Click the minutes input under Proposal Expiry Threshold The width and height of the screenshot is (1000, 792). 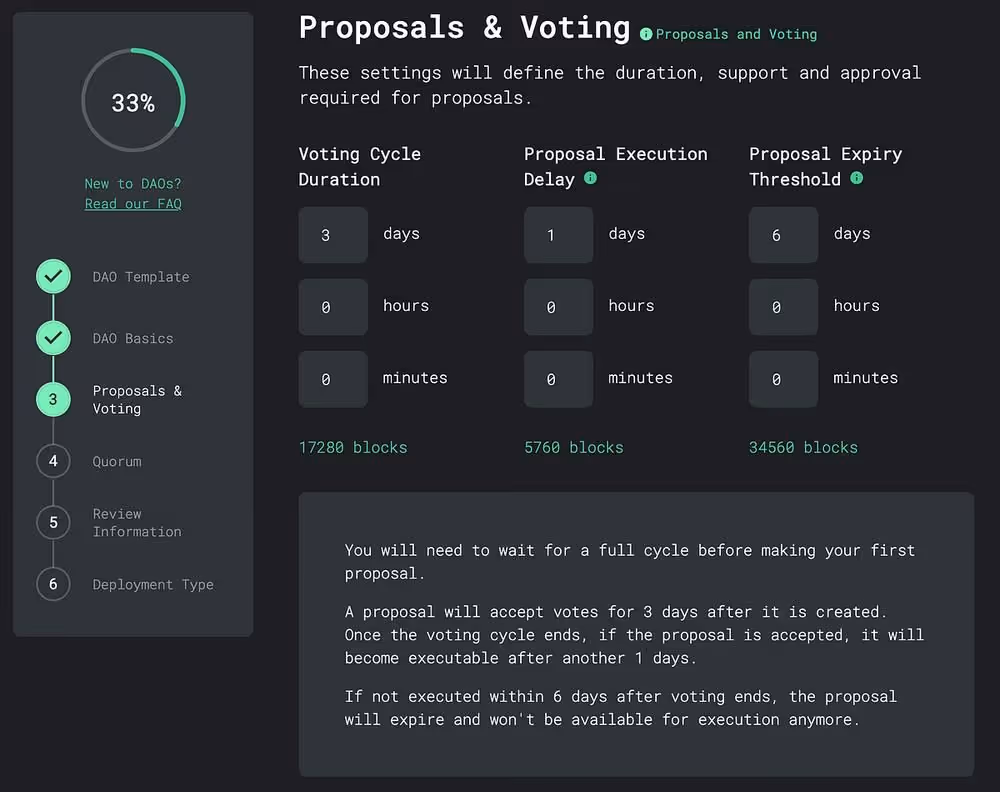(783, 379)
